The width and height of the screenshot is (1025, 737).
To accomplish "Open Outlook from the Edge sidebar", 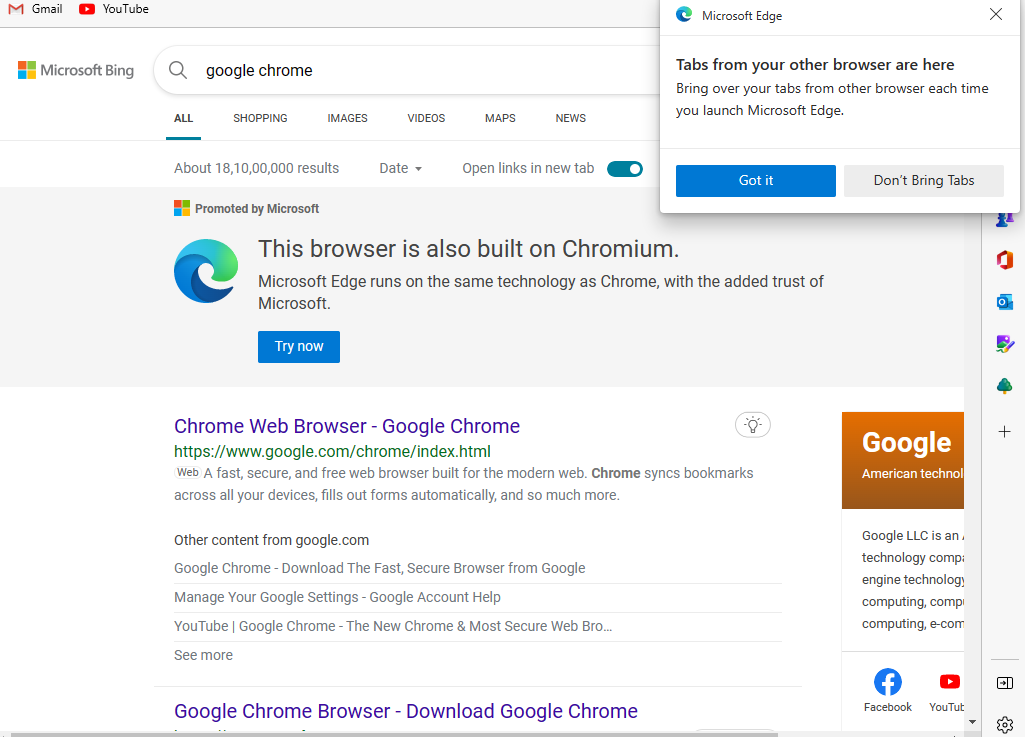I will (1005, 301).
